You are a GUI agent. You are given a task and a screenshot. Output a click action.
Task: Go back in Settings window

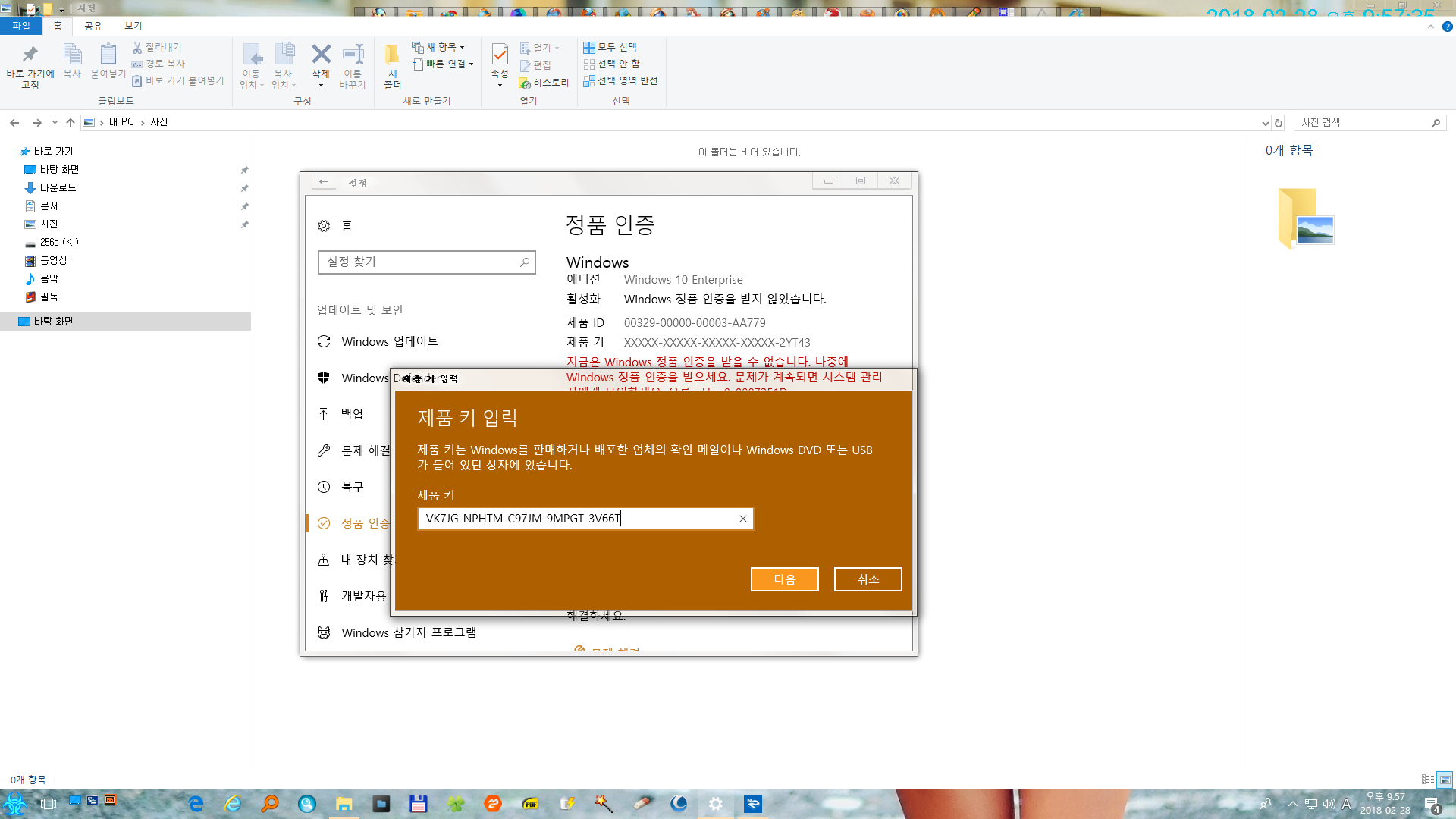coord(324,182)
